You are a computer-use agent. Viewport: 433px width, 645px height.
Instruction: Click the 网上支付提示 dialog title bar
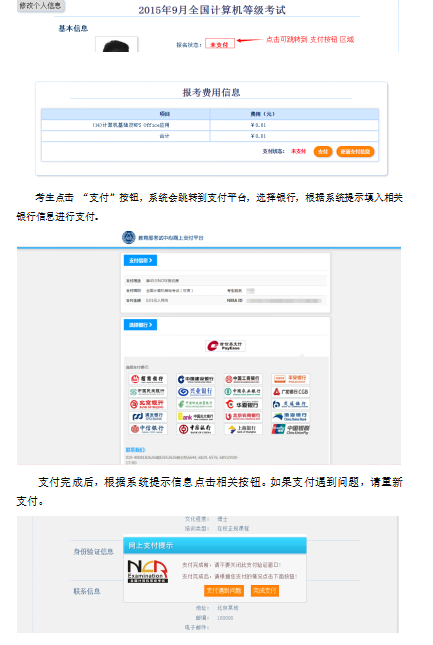pyautogui.click(x=215, y=545)
